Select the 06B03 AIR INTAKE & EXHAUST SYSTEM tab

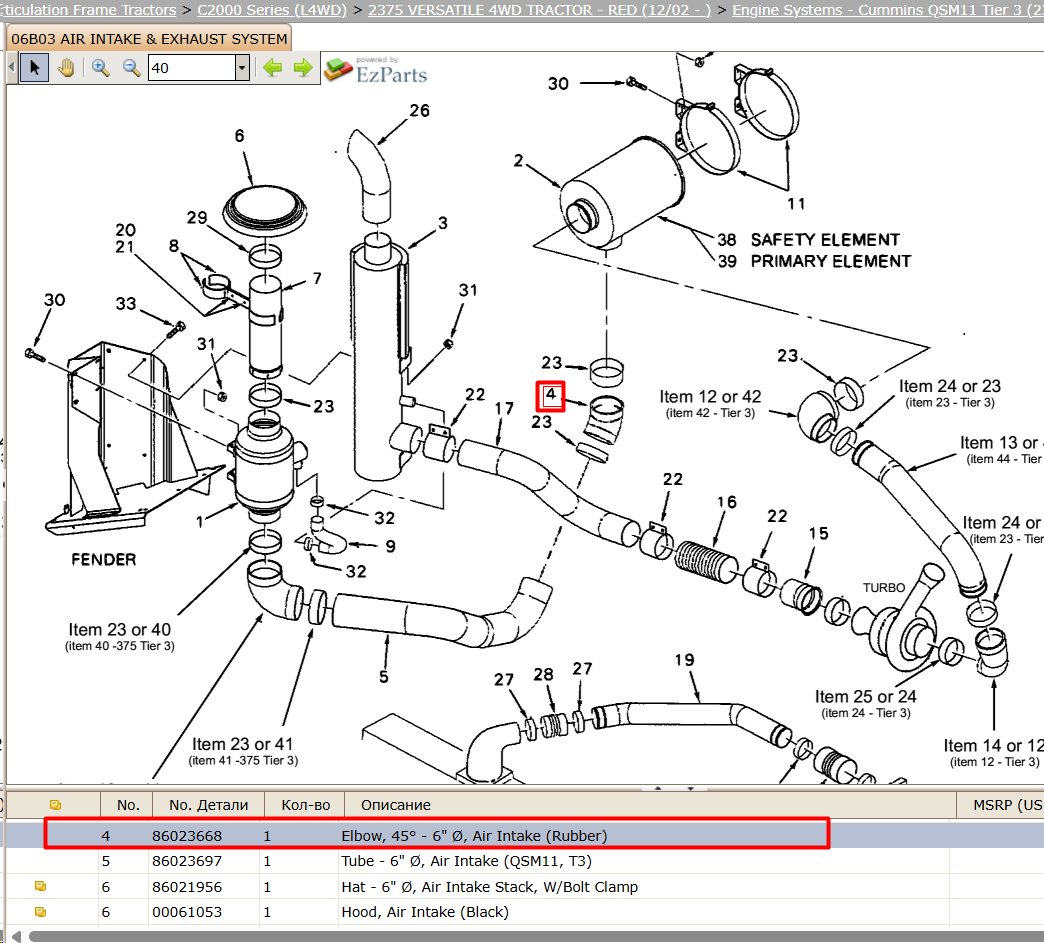tap(149, 39)
